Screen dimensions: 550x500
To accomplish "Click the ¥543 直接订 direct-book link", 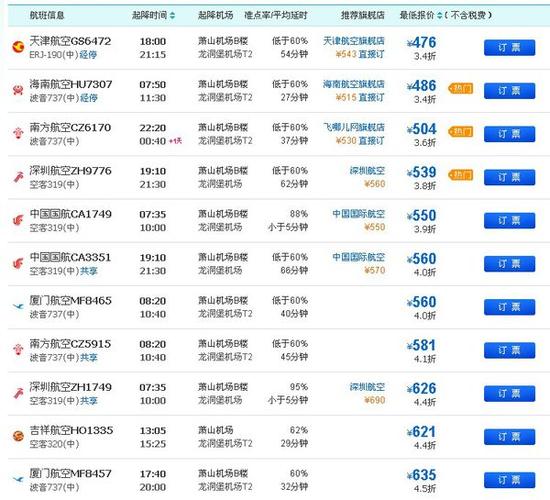I will (x=360, y=54).
